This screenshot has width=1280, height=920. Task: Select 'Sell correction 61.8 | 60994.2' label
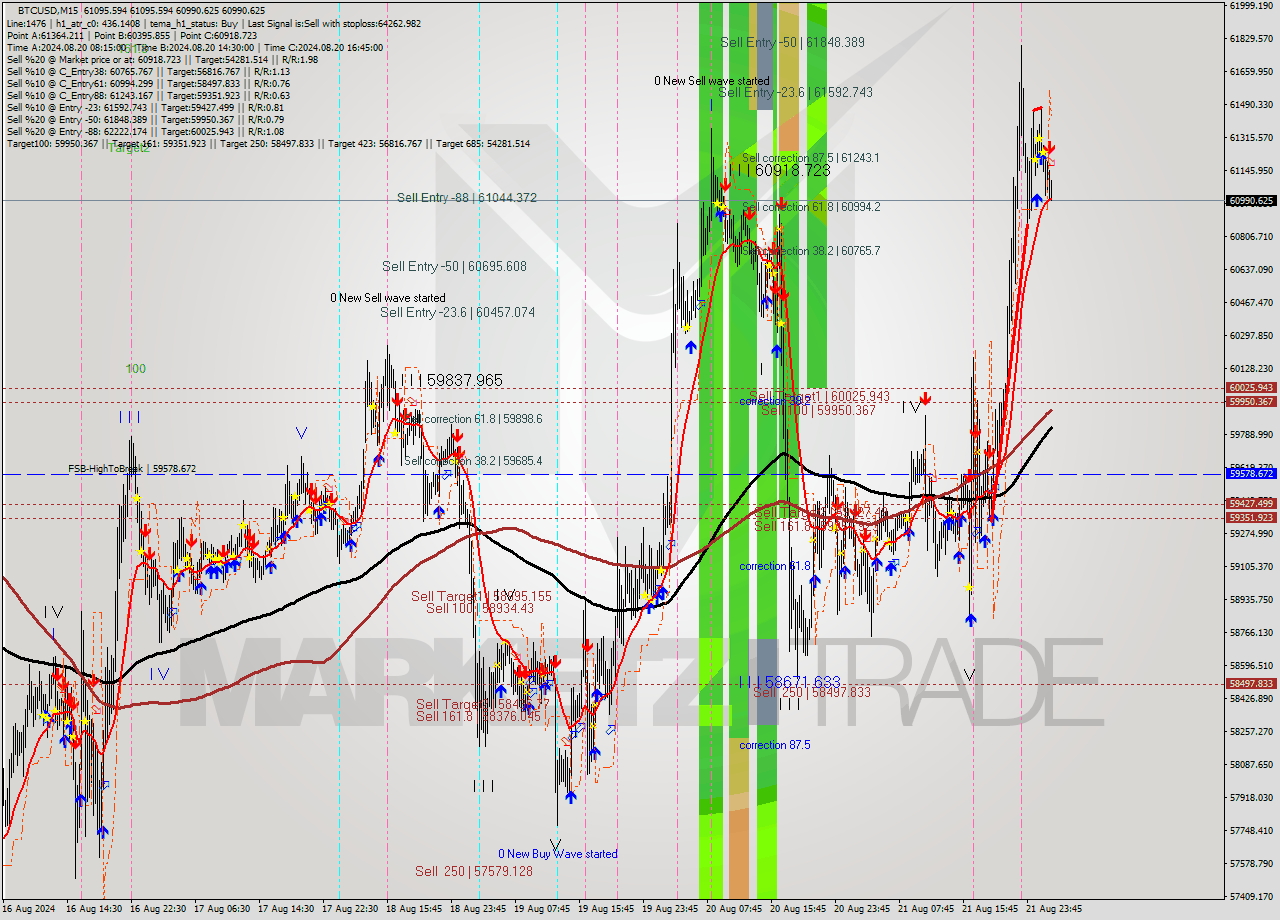pyautogui.click(x=811, y=207)
